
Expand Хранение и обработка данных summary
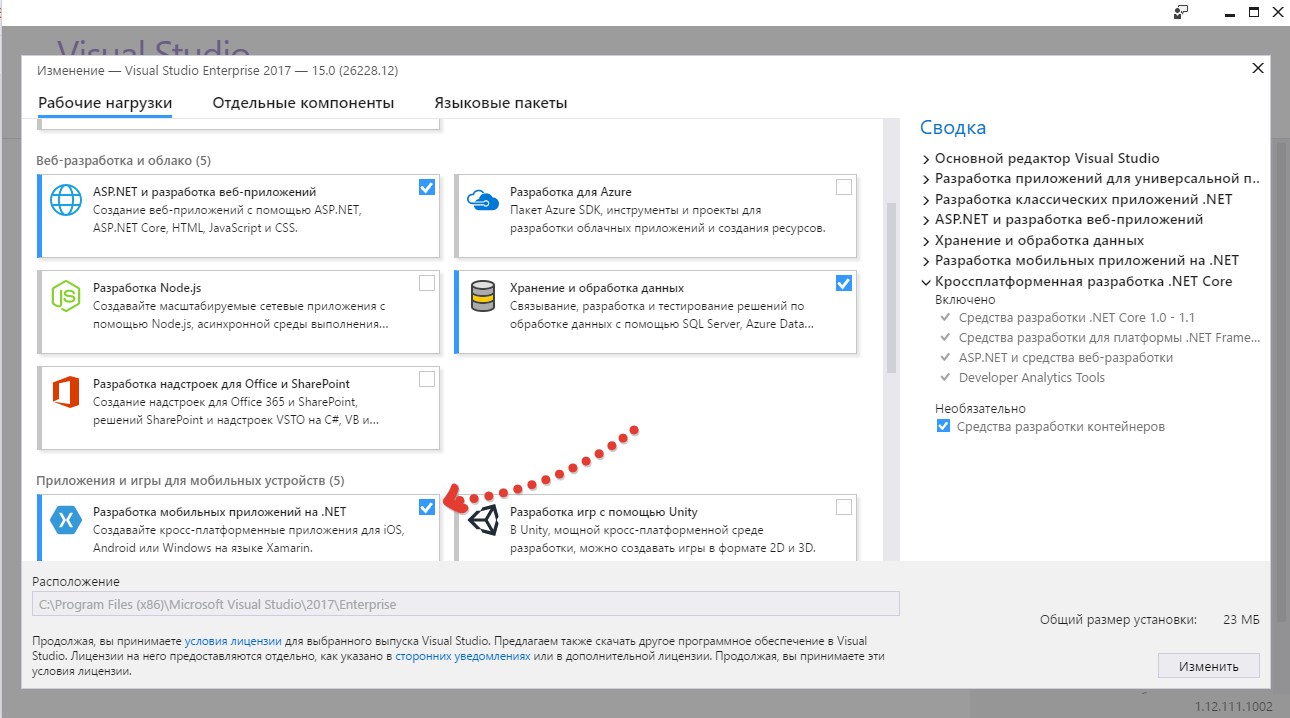927,241
